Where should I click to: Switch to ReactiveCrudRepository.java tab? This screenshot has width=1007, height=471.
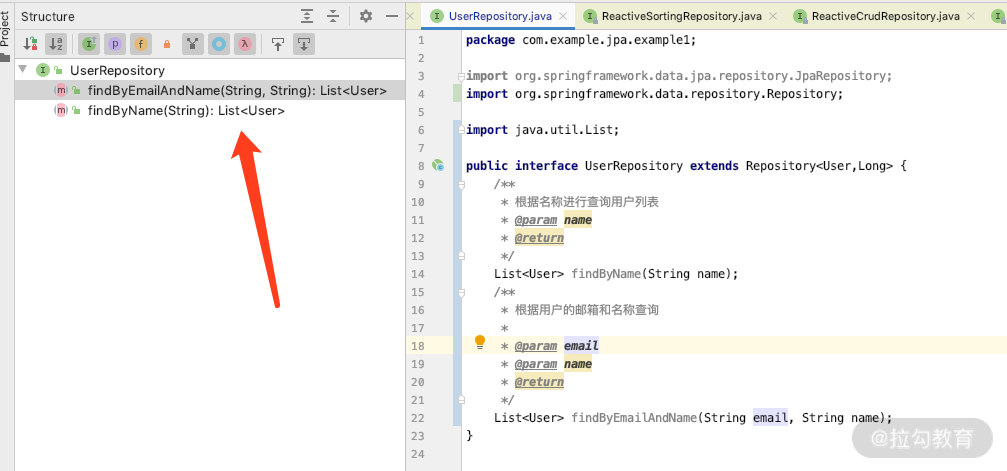(x=886, y=16)
